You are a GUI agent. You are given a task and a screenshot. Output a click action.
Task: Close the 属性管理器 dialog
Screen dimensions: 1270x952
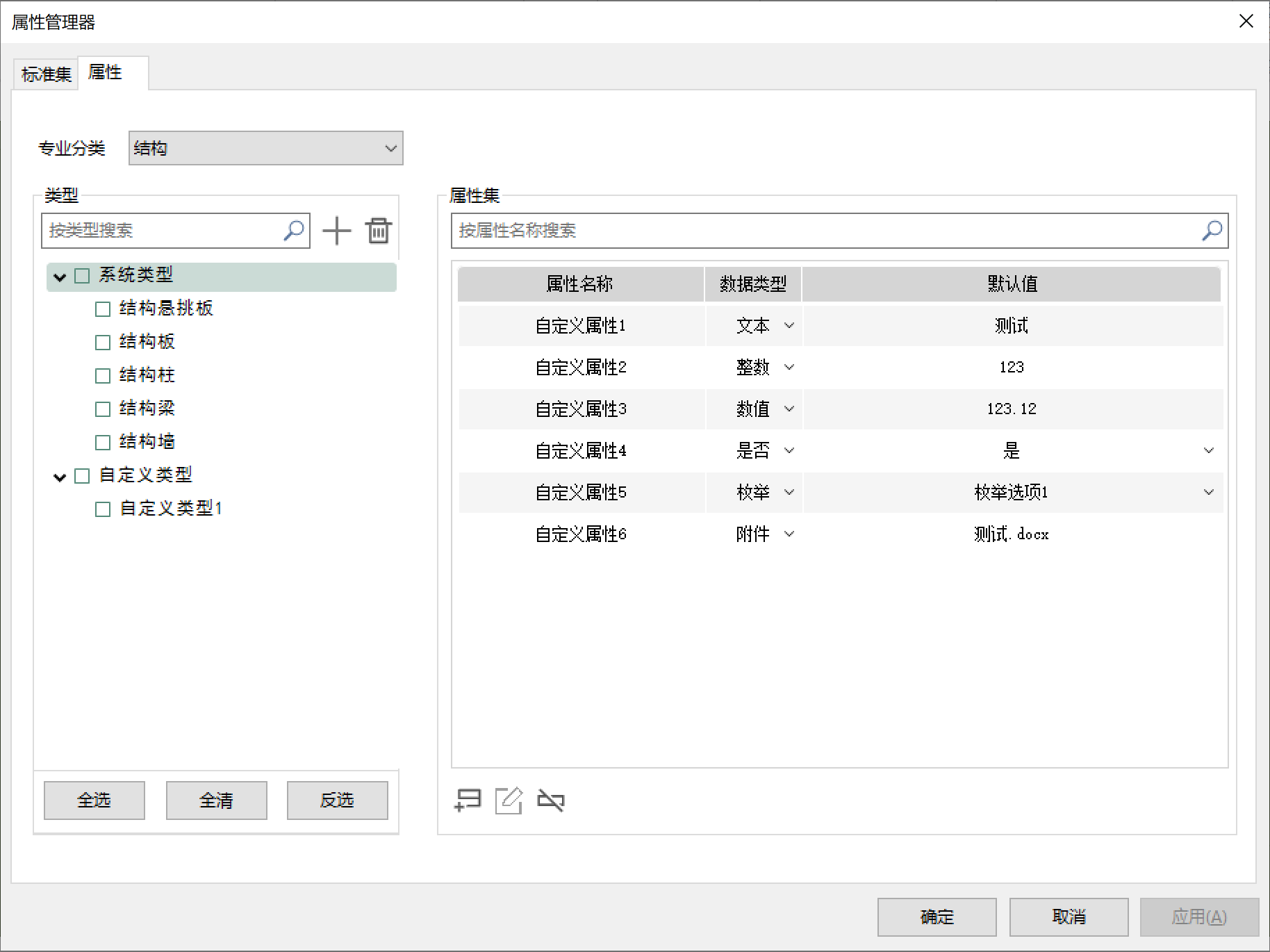tap(1246, 22)
